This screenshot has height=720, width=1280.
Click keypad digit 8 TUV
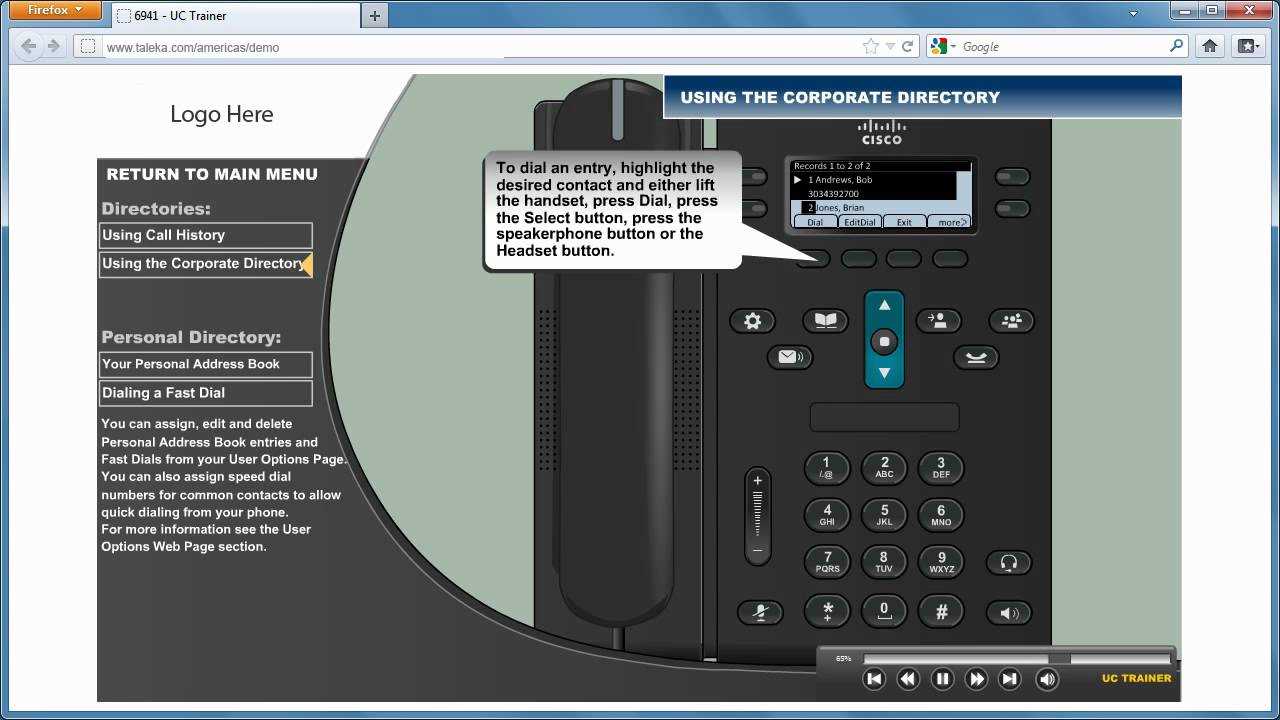[x=884, y=562]
